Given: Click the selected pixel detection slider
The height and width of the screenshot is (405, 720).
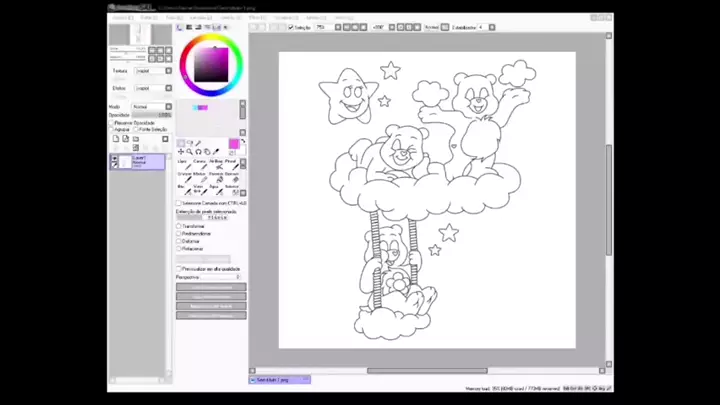Looking at the screenshot, I should [x=202, y=218].
